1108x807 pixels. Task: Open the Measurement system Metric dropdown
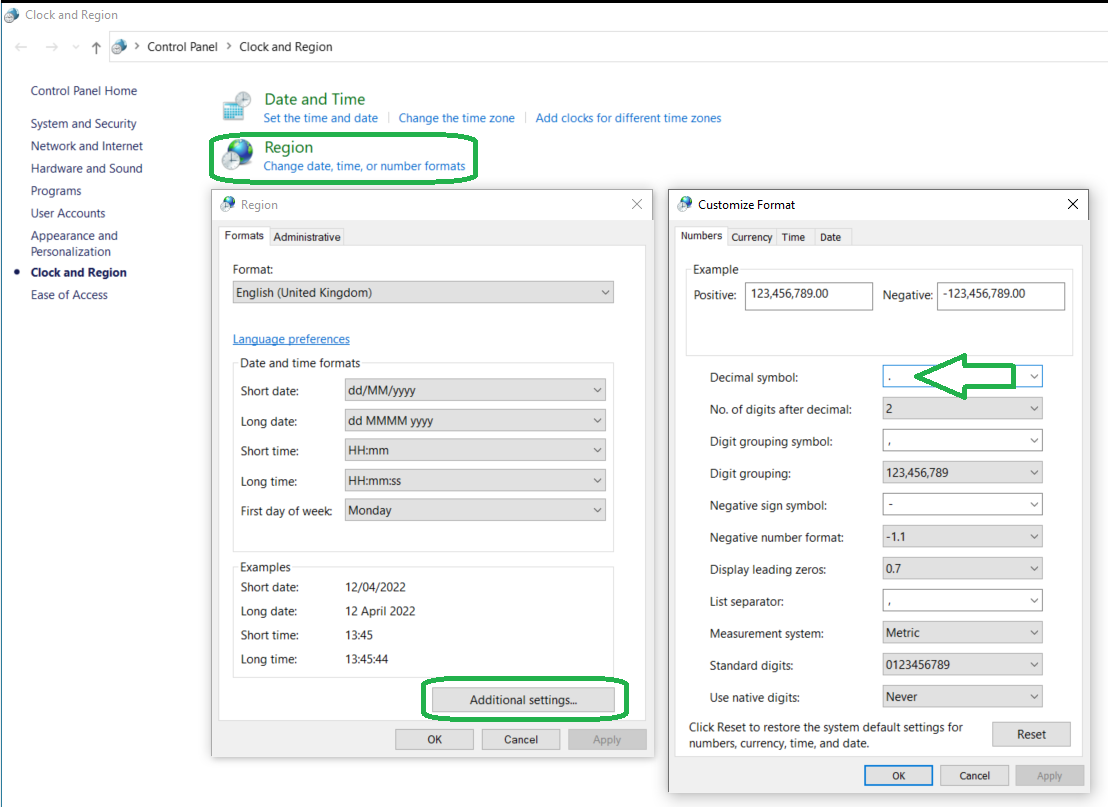(x=962, y=632)
